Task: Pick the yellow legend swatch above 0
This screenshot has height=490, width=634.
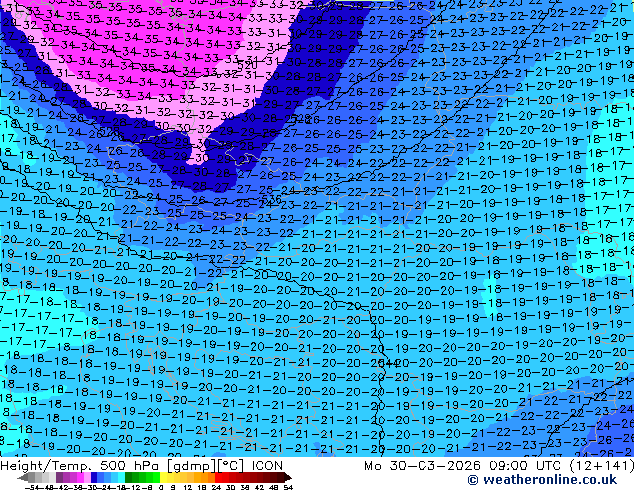Action: pos(163,477)
